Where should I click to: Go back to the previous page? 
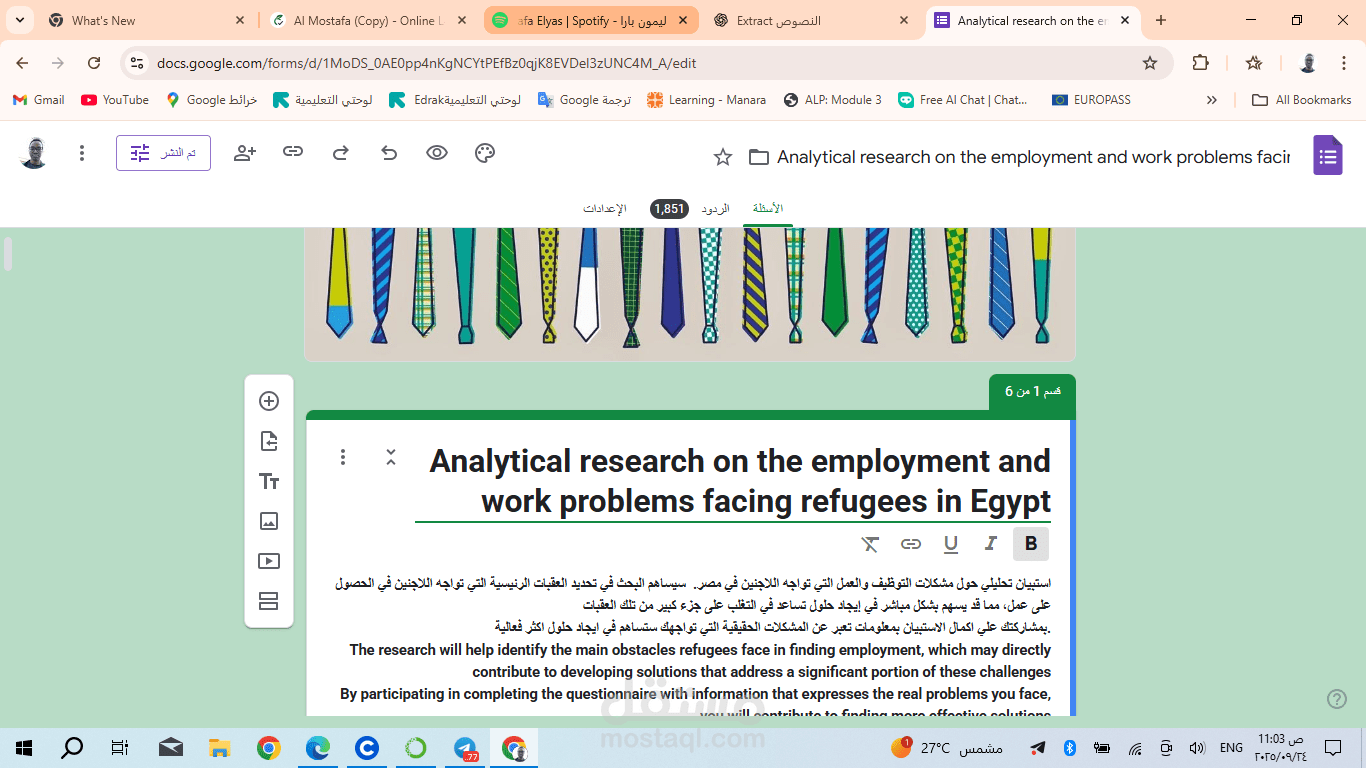click(22, 63)
